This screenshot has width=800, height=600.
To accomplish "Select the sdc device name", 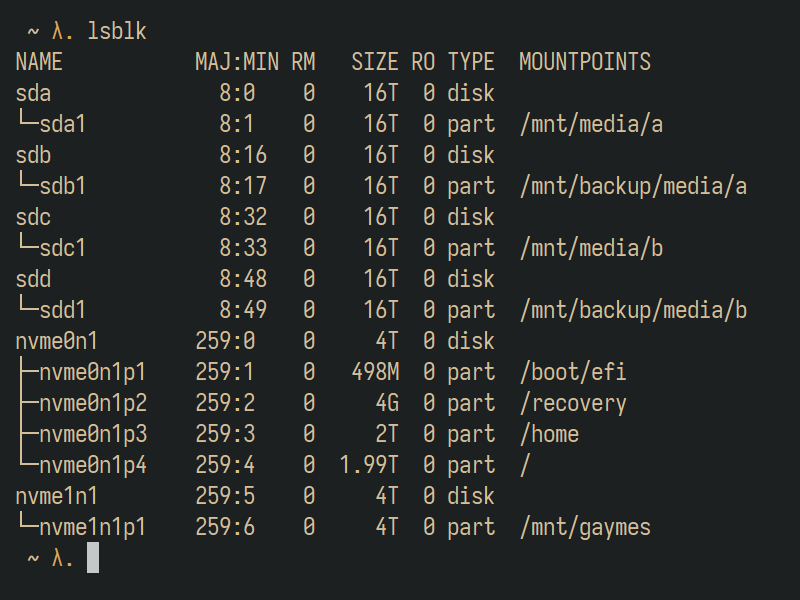I will click(33, 217).
